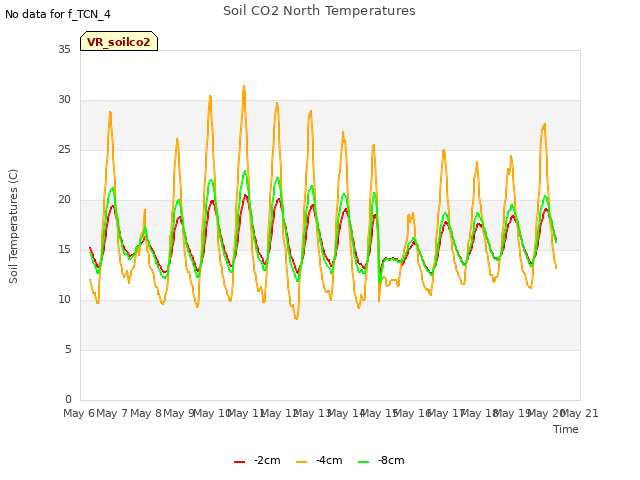Viewport: 640px width, 480px height.
Task: Click the May 6 tick label
Action: (x=79, y=413)
